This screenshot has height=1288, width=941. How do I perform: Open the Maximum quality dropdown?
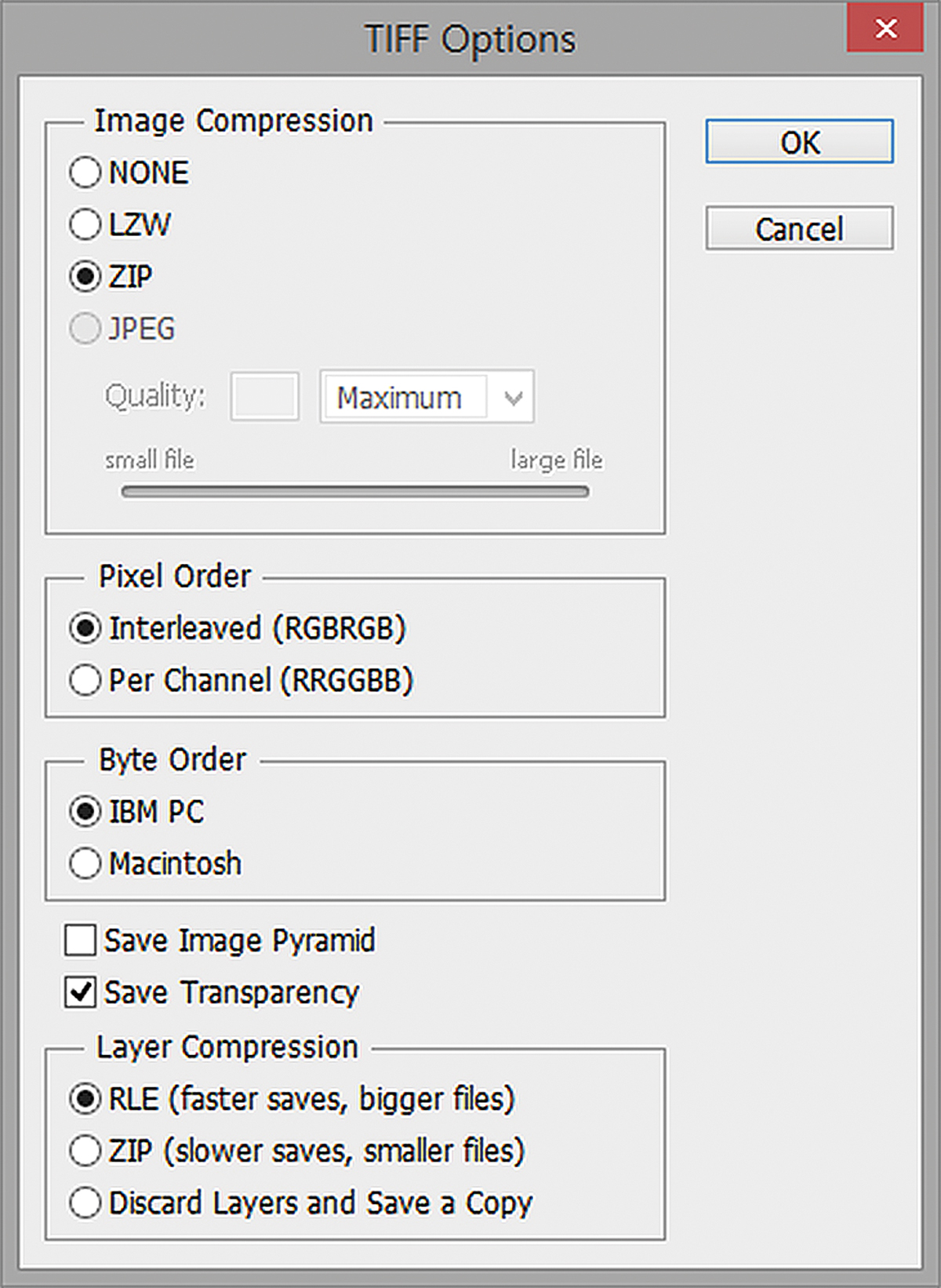427,398
